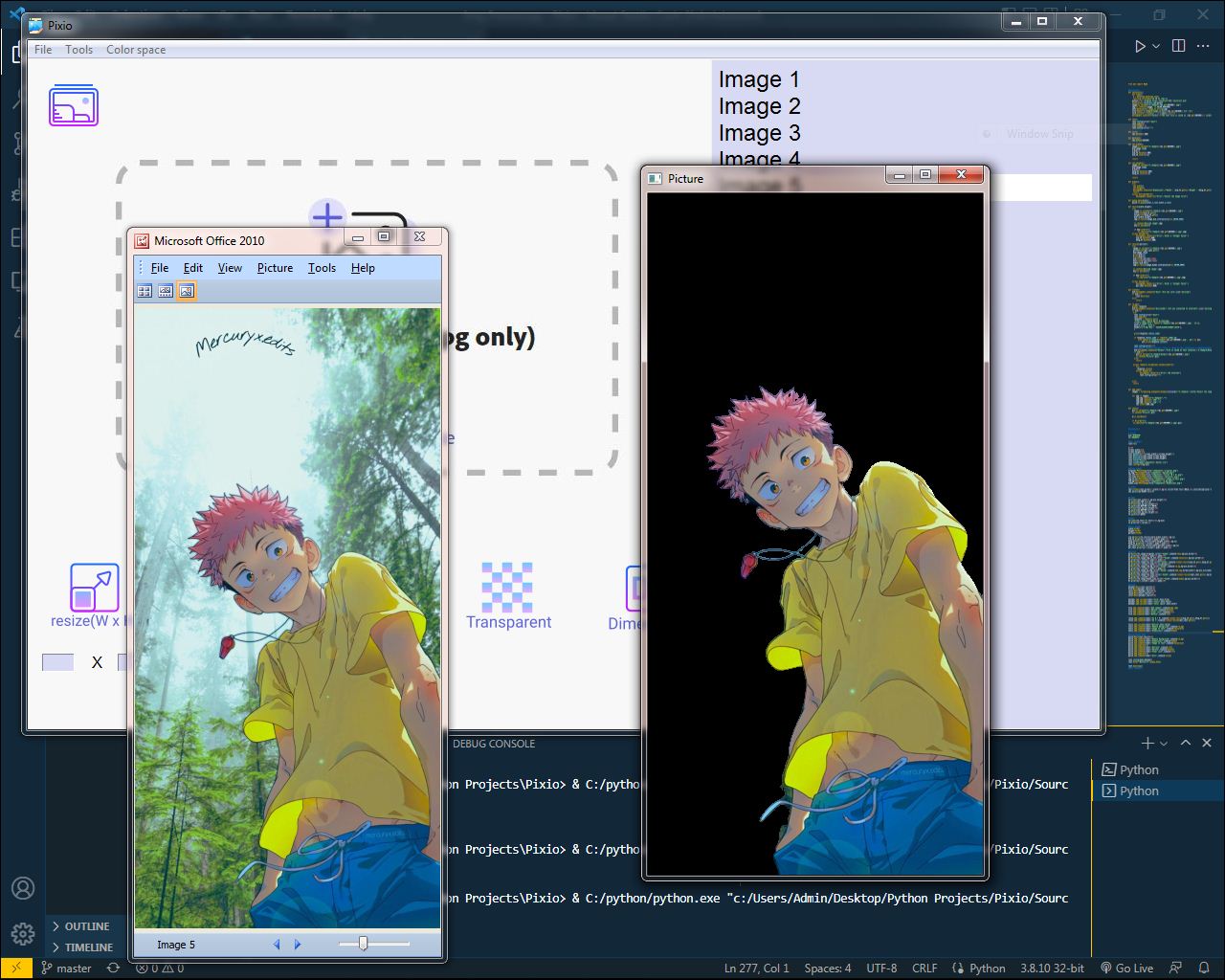Go to previous picture arrow

pyautogui.click(x=277, y=945)
